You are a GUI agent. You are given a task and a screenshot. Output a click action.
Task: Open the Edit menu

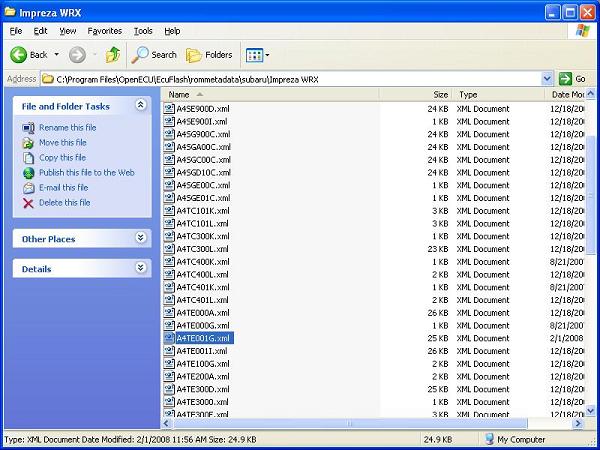(x=40, y=31)
